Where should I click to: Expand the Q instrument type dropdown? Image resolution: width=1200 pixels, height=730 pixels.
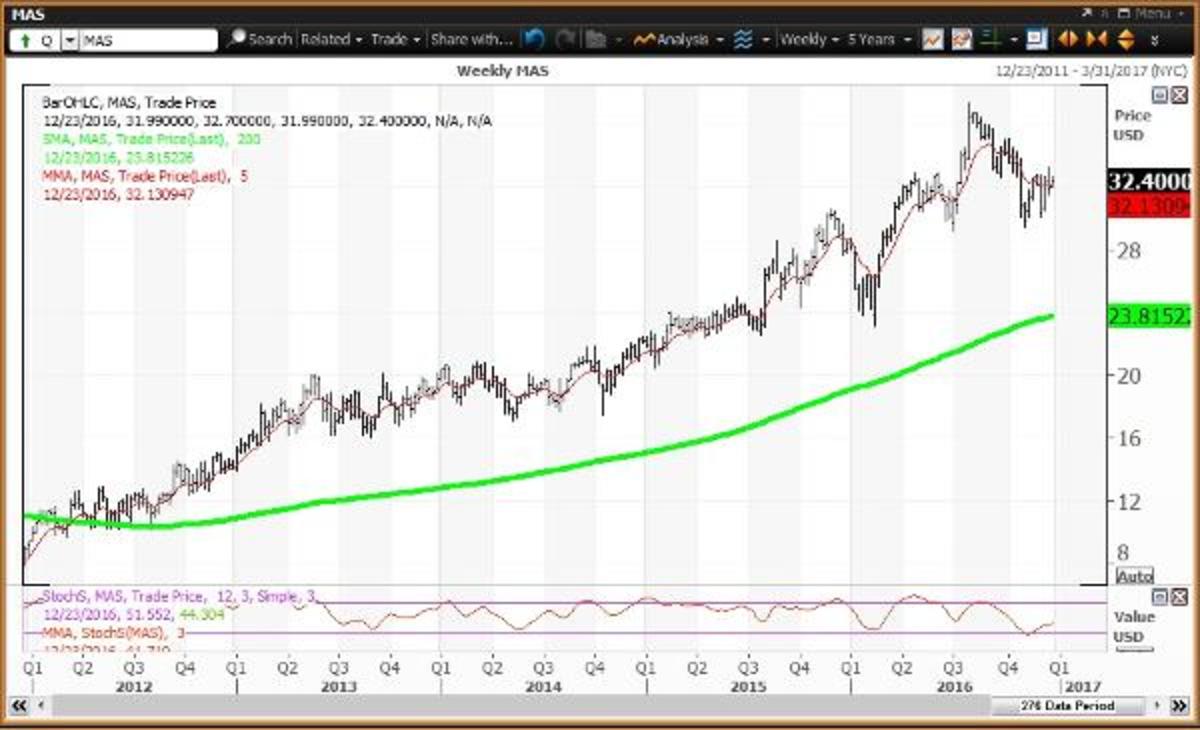pyautogui.click(x=70, y=40)
